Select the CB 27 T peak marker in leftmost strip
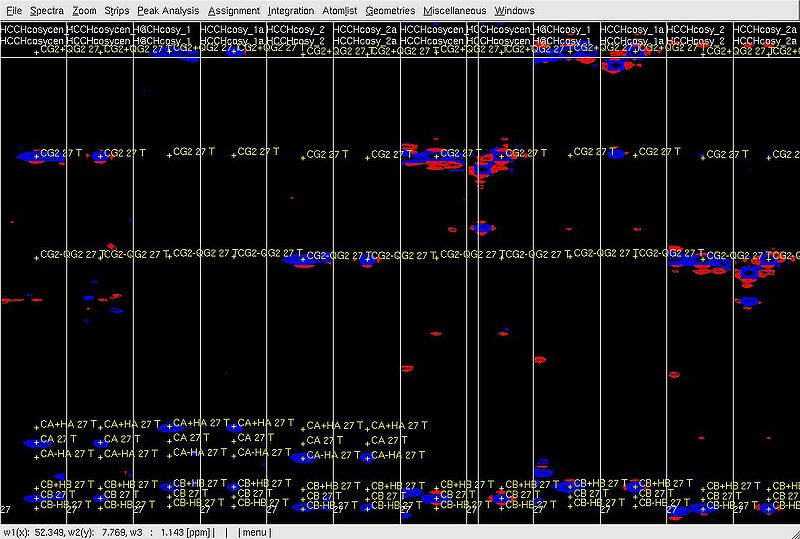Image resolution: width=800 pixels, height=539 pixels. point(37,495)
